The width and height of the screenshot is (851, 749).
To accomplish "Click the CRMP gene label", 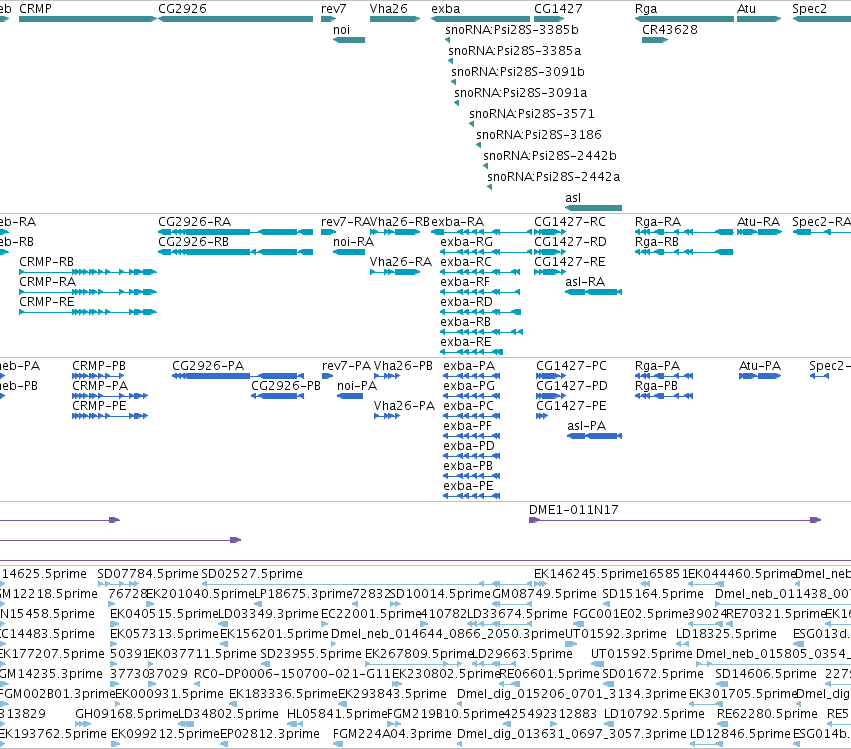I will pos(35,9).
